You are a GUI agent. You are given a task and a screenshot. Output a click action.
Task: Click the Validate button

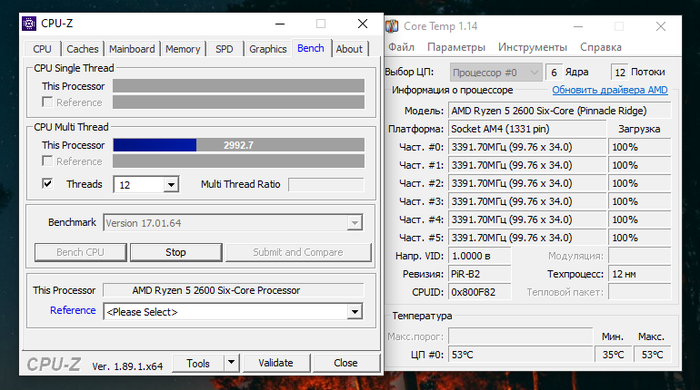[x=275, y=363]
